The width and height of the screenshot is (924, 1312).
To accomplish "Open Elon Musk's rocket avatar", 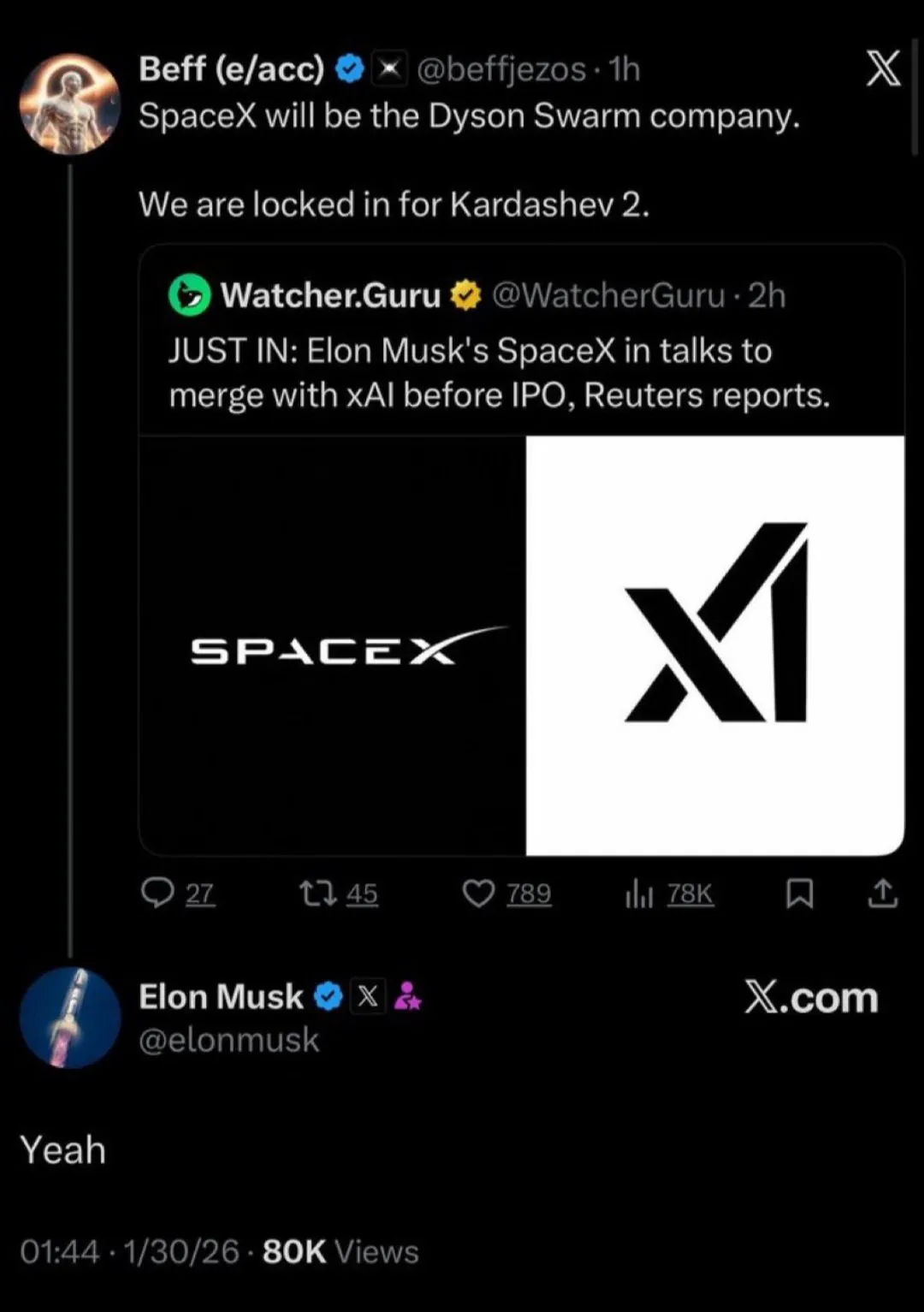I will click(70, 1018).
